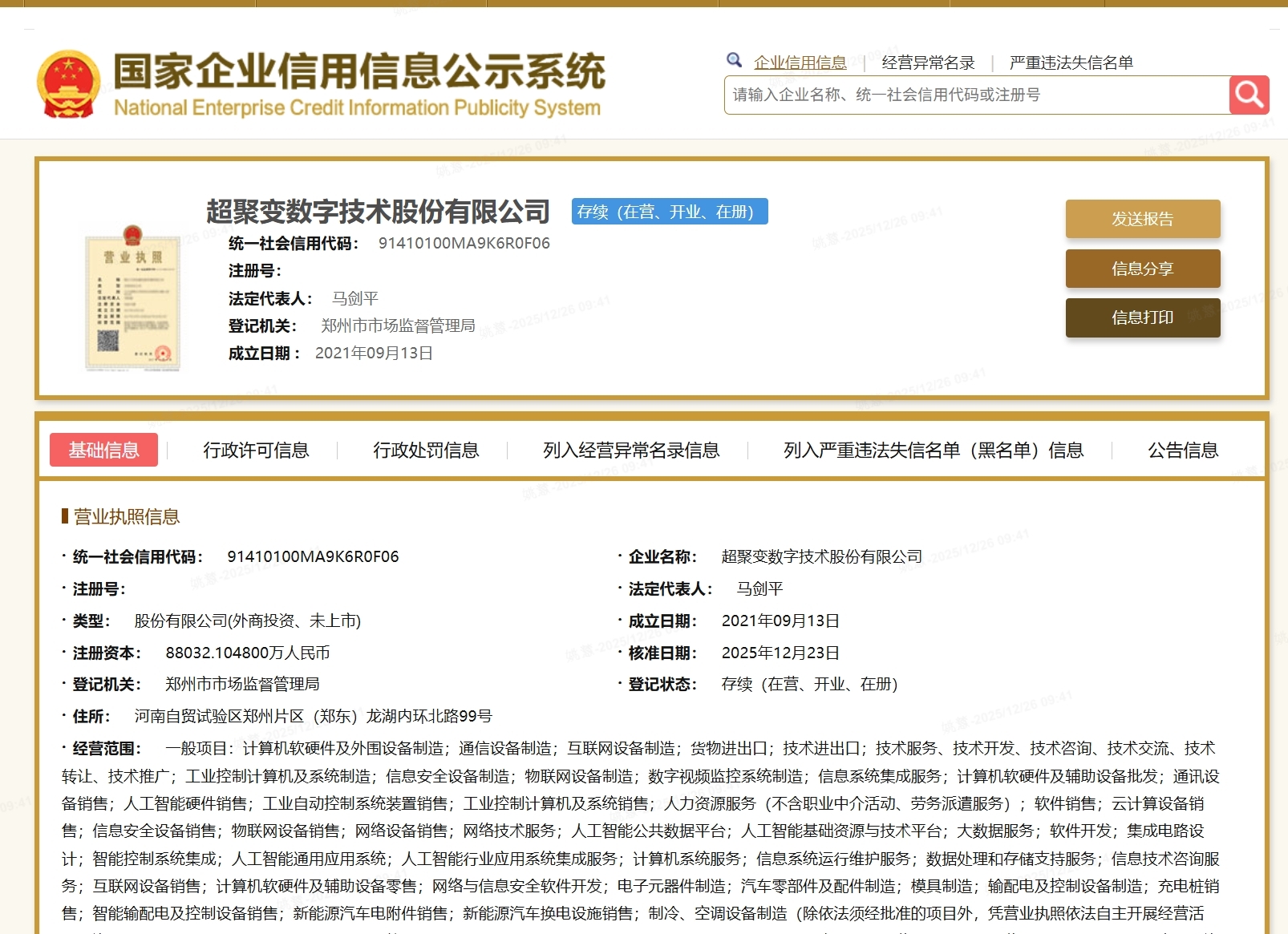Open the 经营异常名录 link
The image size is (1288, 934).
[928, 61]
